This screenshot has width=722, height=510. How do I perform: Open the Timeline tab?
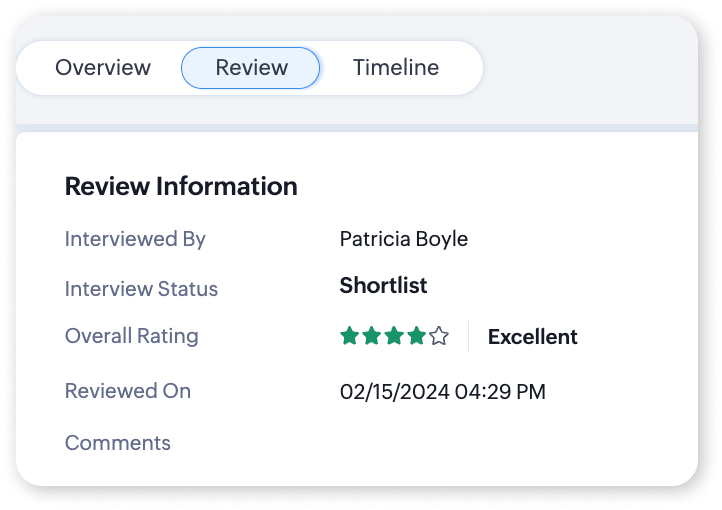[x=396, y=68]
